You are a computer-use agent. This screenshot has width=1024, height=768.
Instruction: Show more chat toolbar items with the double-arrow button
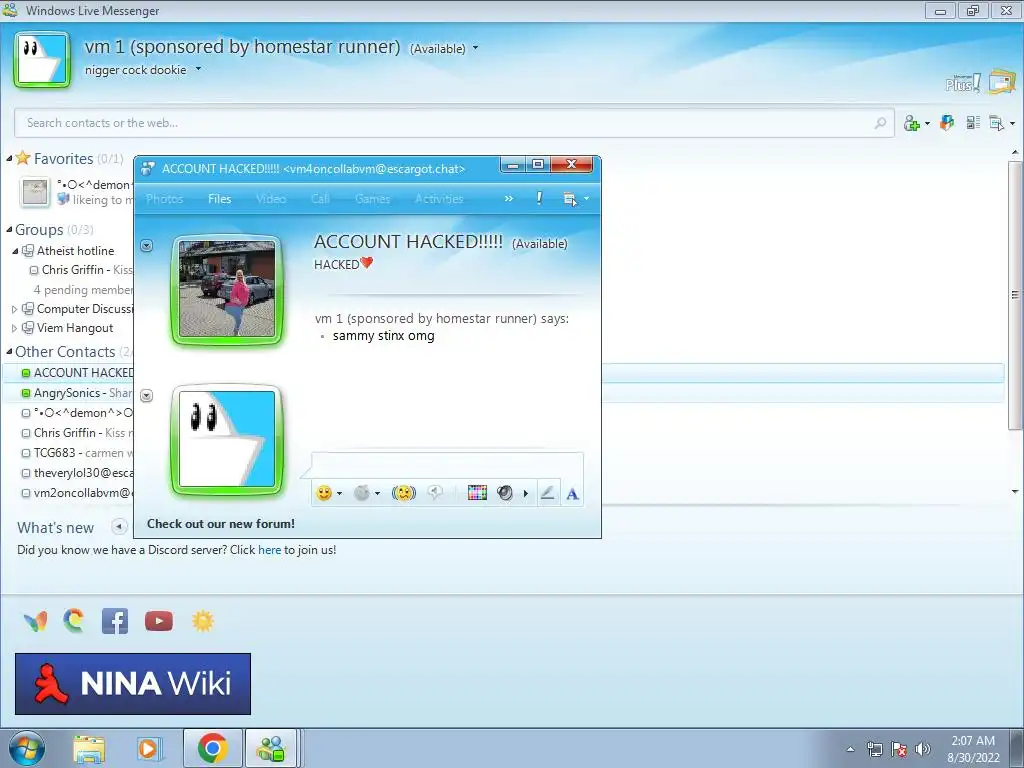(509, 199)
